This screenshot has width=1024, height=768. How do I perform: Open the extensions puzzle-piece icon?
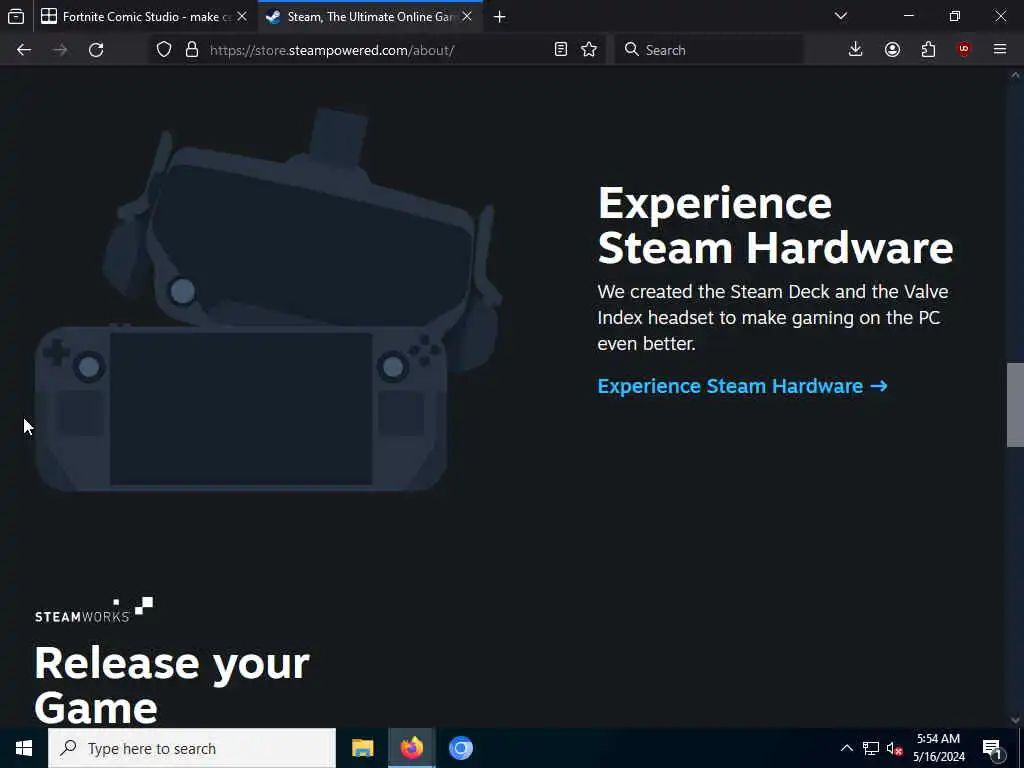point(928,50)
